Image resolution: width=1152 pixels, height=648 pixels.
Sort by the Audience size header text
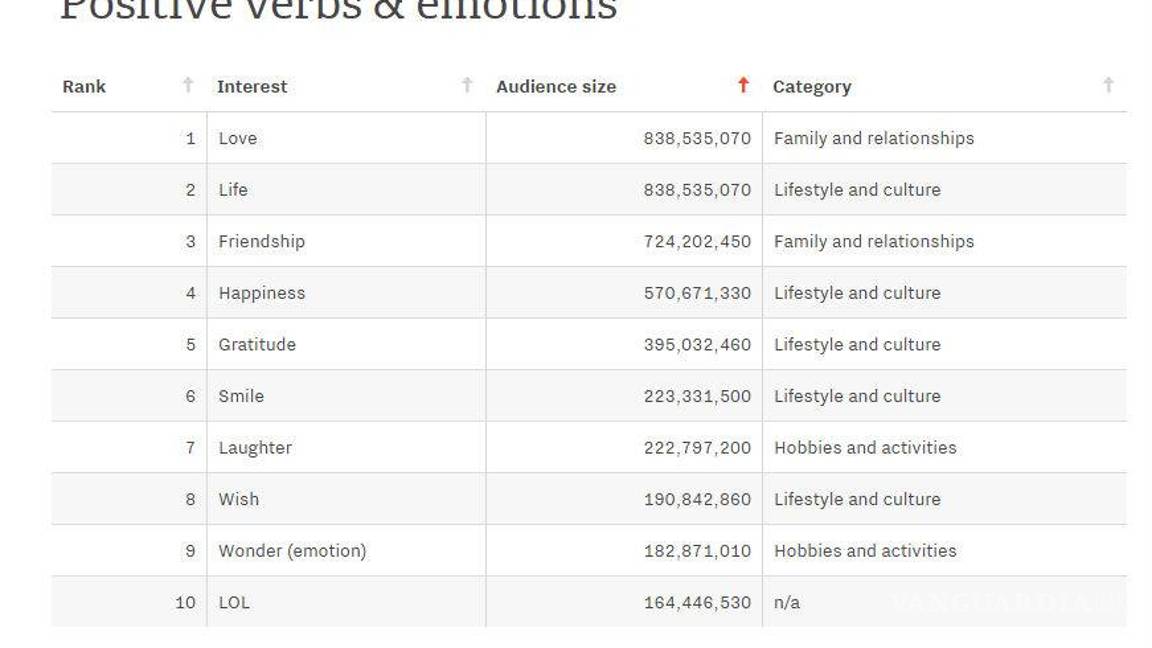click(x=556, y=87)
